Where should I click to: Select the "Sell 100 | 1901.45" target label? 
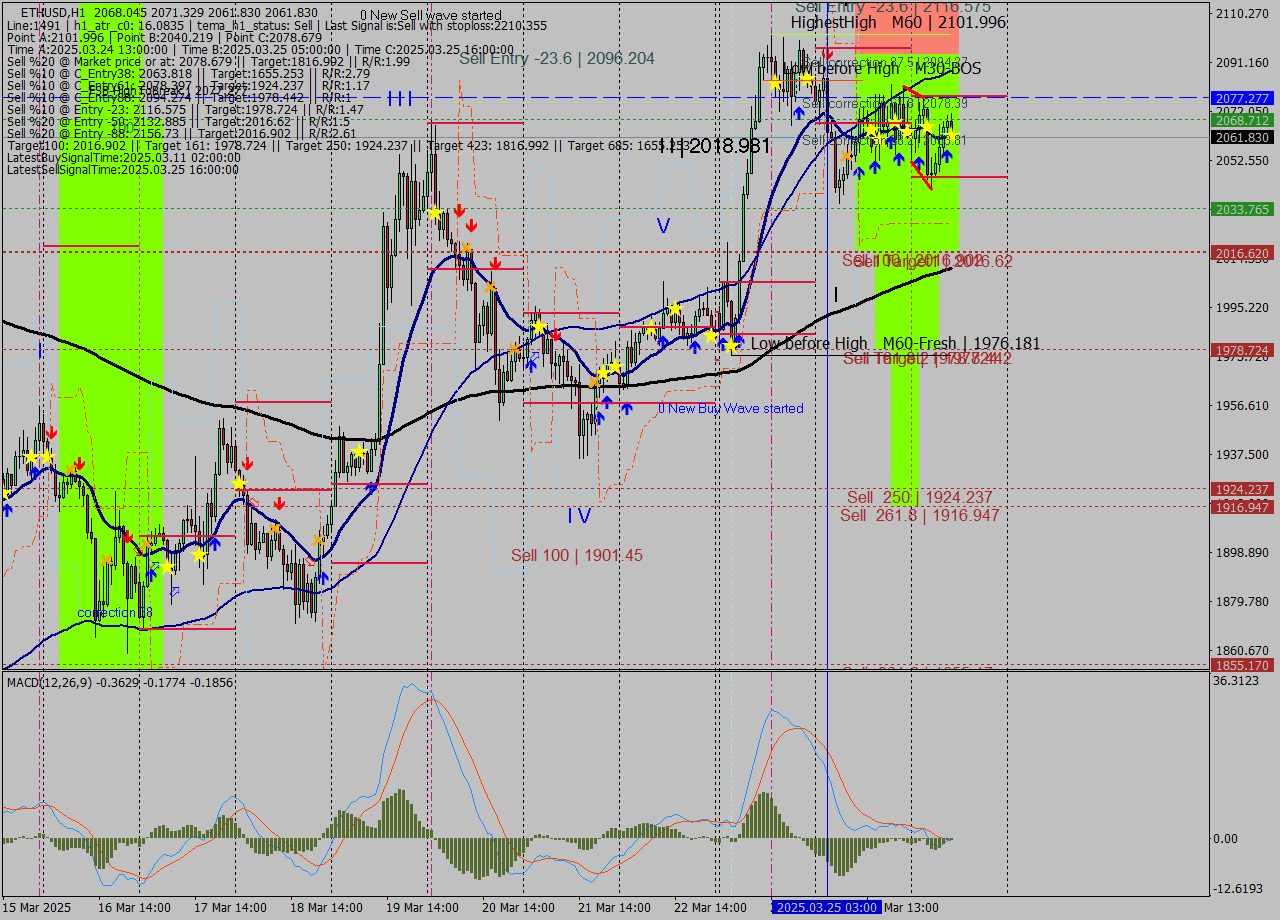point(577,555)
